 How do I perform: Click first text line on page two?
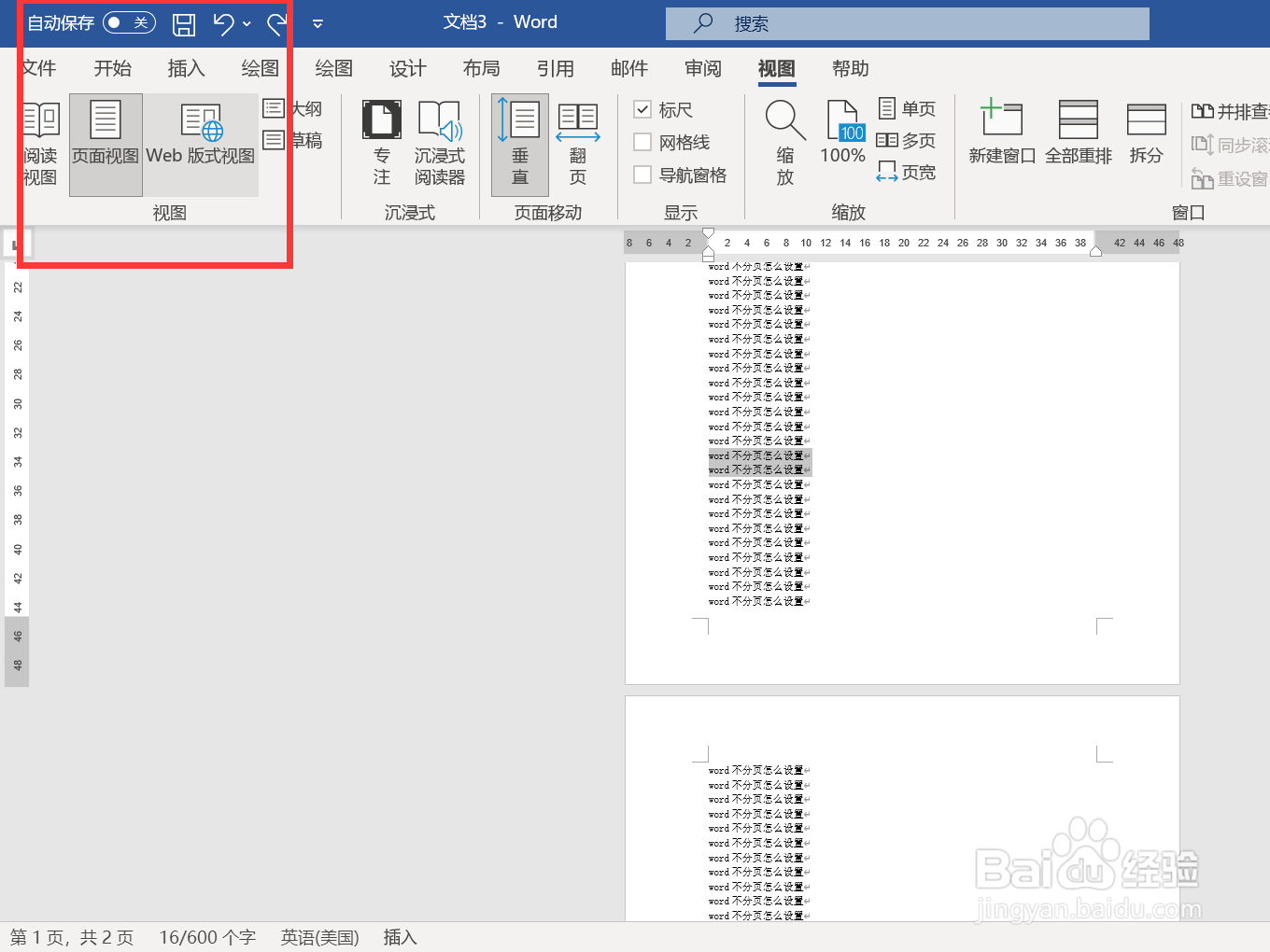pyautogui.click(x=758, y=770)
